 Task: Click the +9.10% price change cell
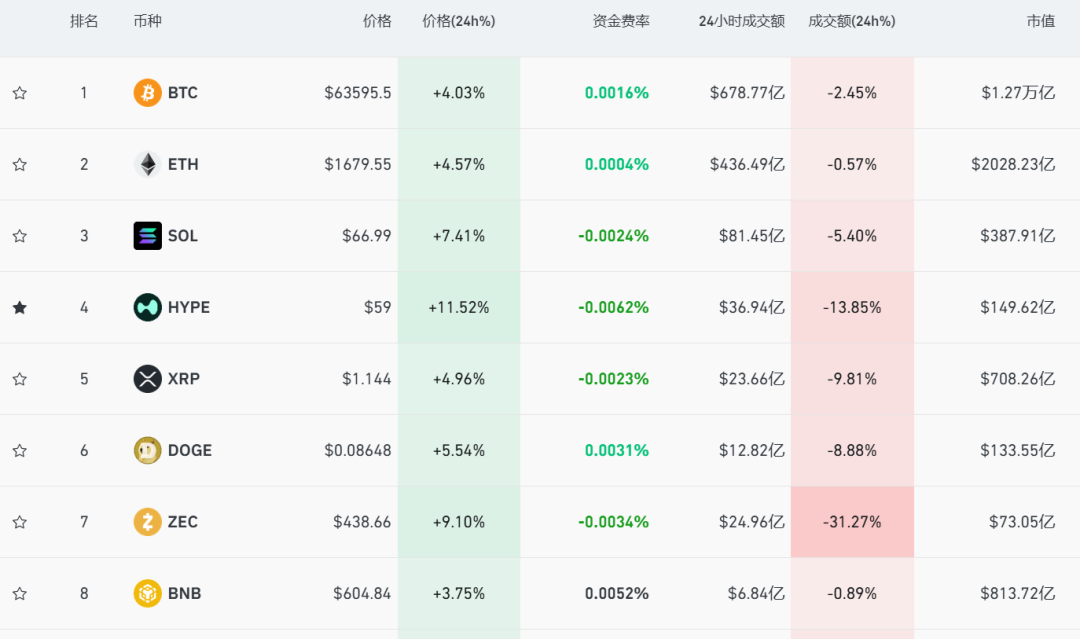click(x=459, y=523)
